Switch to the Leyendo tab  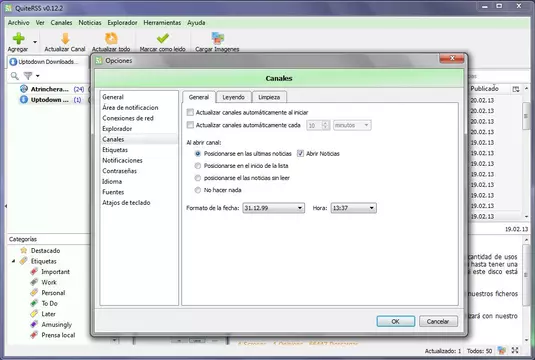234,97
